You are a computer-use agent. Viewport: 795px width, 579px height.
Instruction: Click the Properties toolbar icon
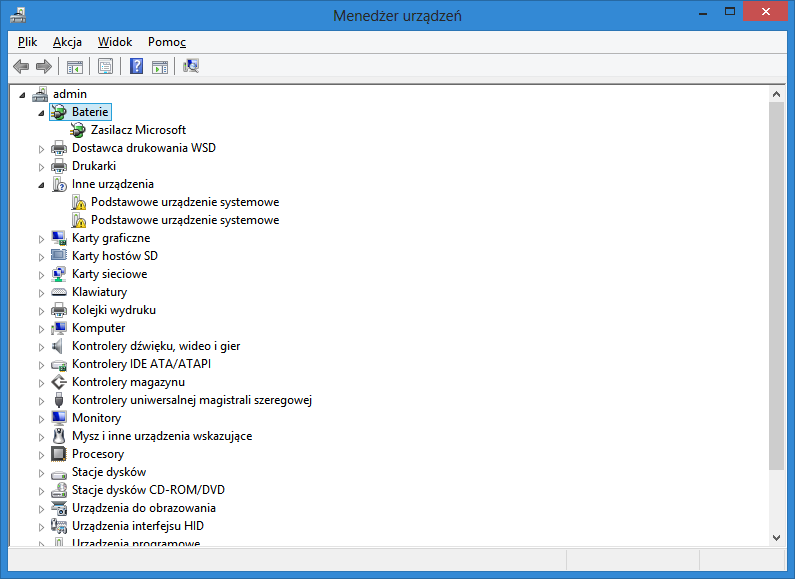coord(105,66)
